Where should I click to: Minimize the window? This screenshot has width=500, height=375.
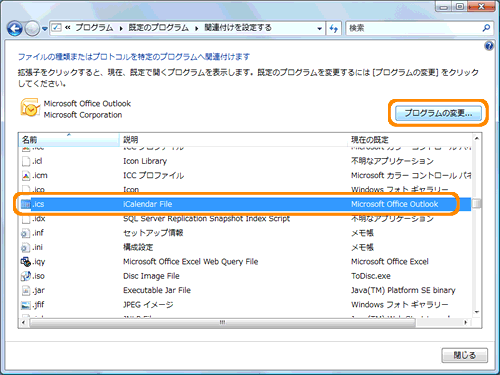click(444, 7)
